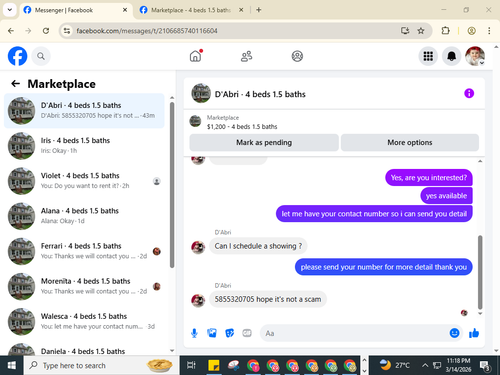Click the voice clip microphone icon
500x375 pixels.
pos(194,333)
